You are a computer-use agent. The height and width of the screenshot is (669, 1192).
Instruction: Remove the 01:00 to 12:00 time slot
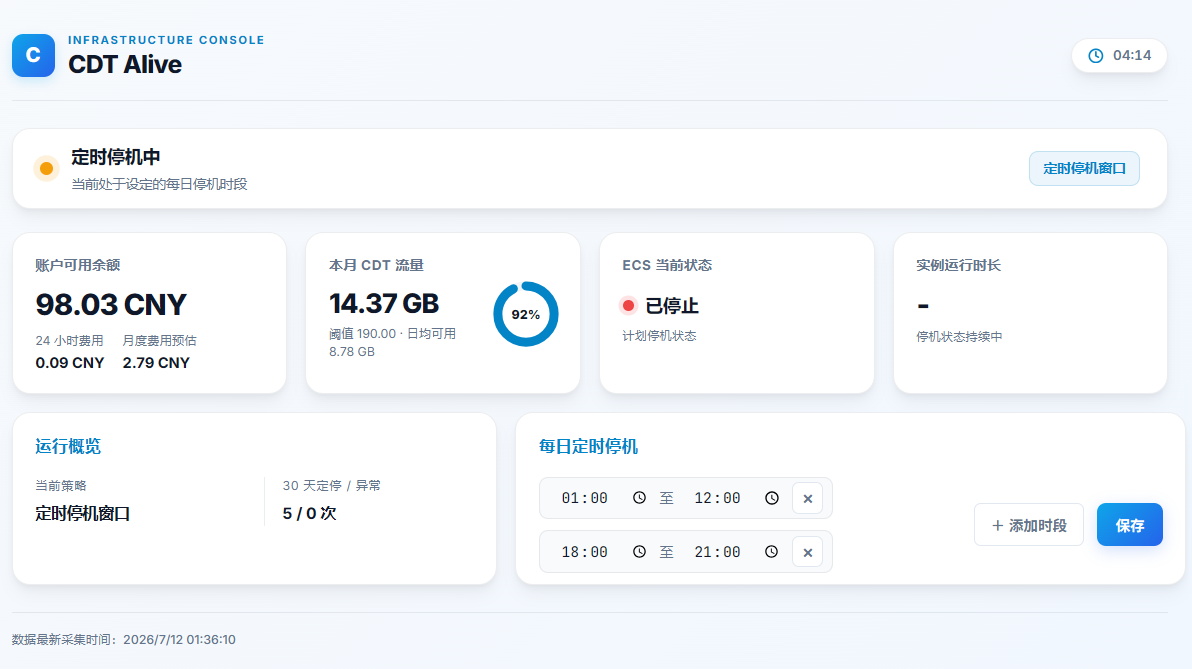(x=807, y=499)
